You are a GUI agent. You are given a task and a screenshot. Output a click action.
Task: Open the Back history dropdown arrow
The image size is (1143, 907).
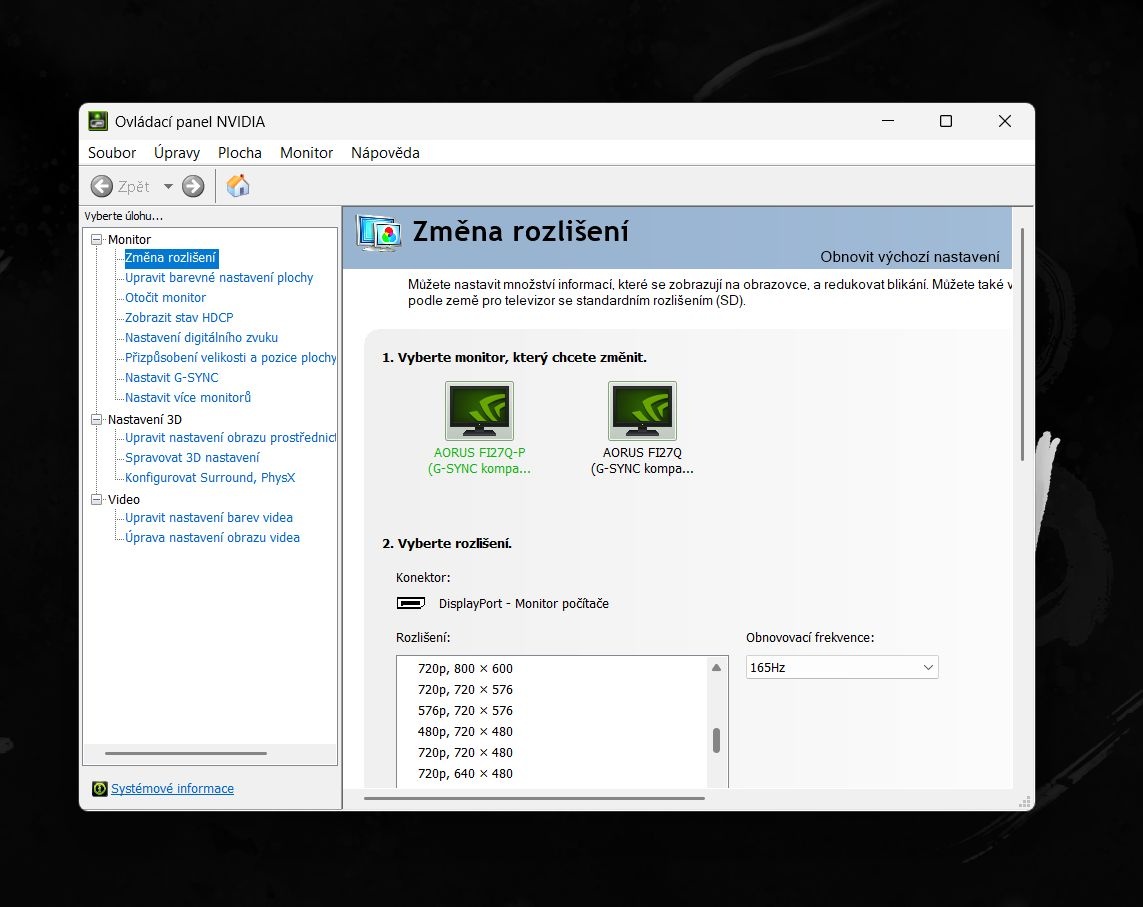[x=168, y=186]
